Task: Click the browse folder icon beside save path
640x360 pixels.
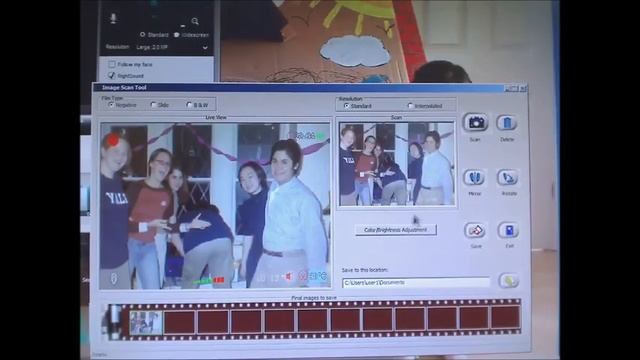Action: tap(509, 281)
